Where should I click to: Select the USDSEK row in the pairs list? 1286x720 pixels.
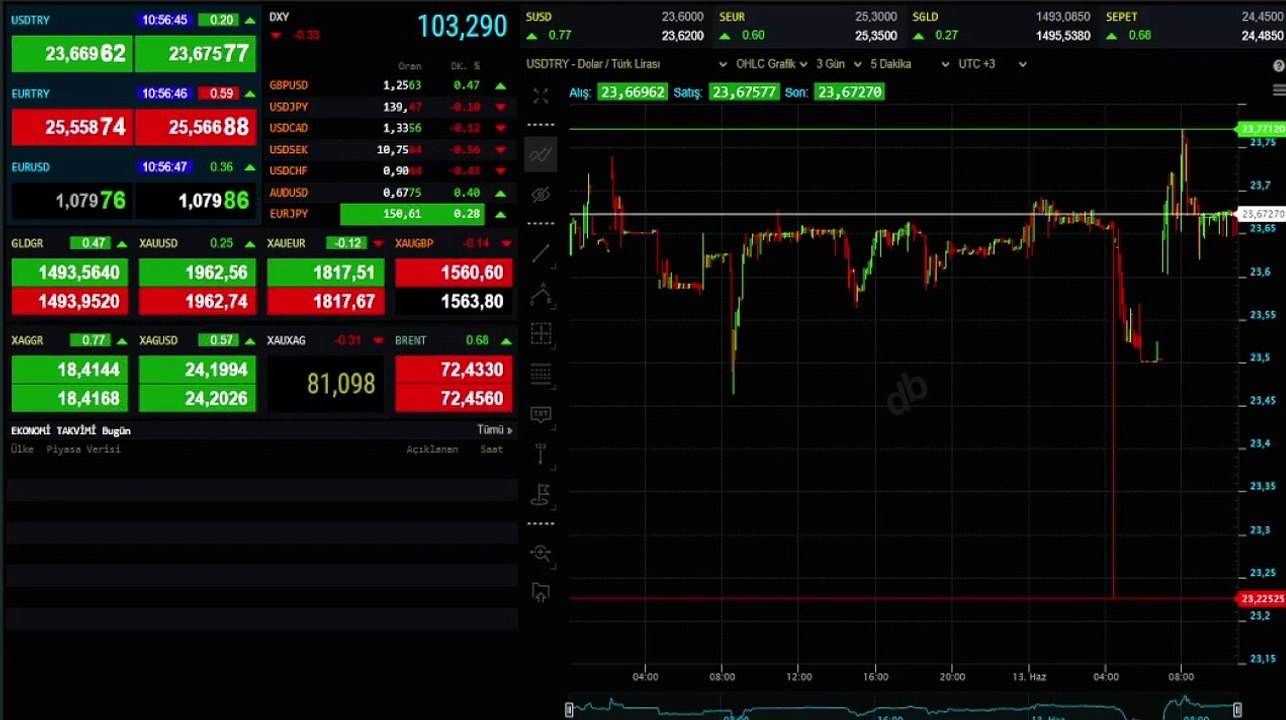click(388, 150)
